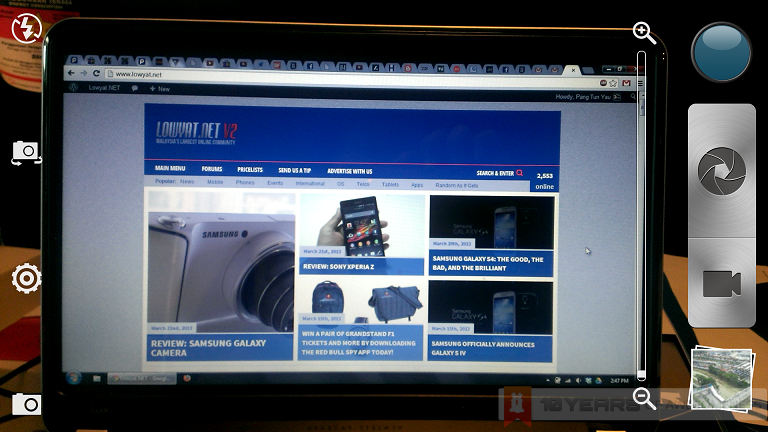
Task: Open the MAIN MENU nav item
Action: click(x=170, y=168)
